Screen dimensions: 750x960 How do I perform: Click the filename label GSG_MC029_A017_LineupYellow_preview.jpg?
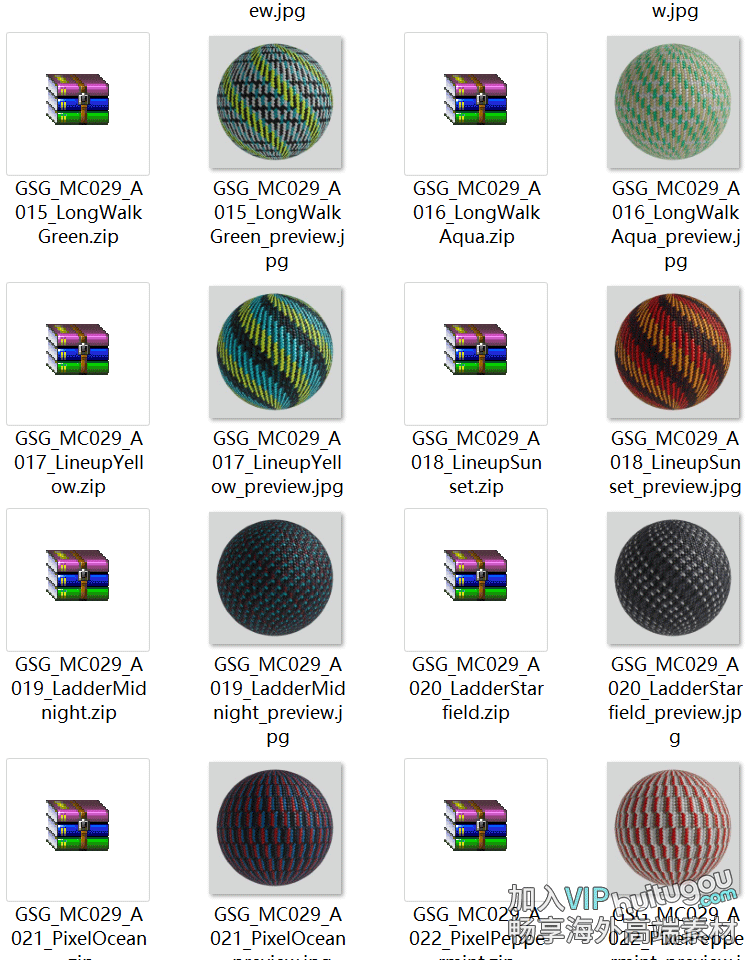click(x=277, y=463)
